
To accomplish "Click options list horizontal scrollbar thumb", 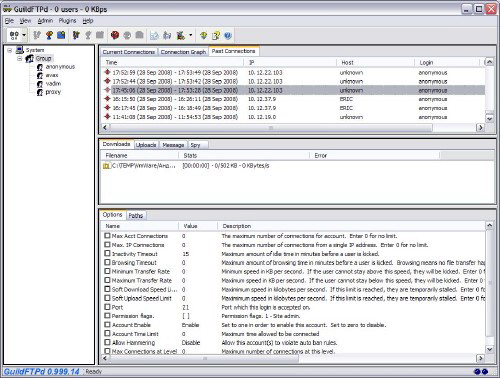I will pyautogui.click(x=205, y=358).
